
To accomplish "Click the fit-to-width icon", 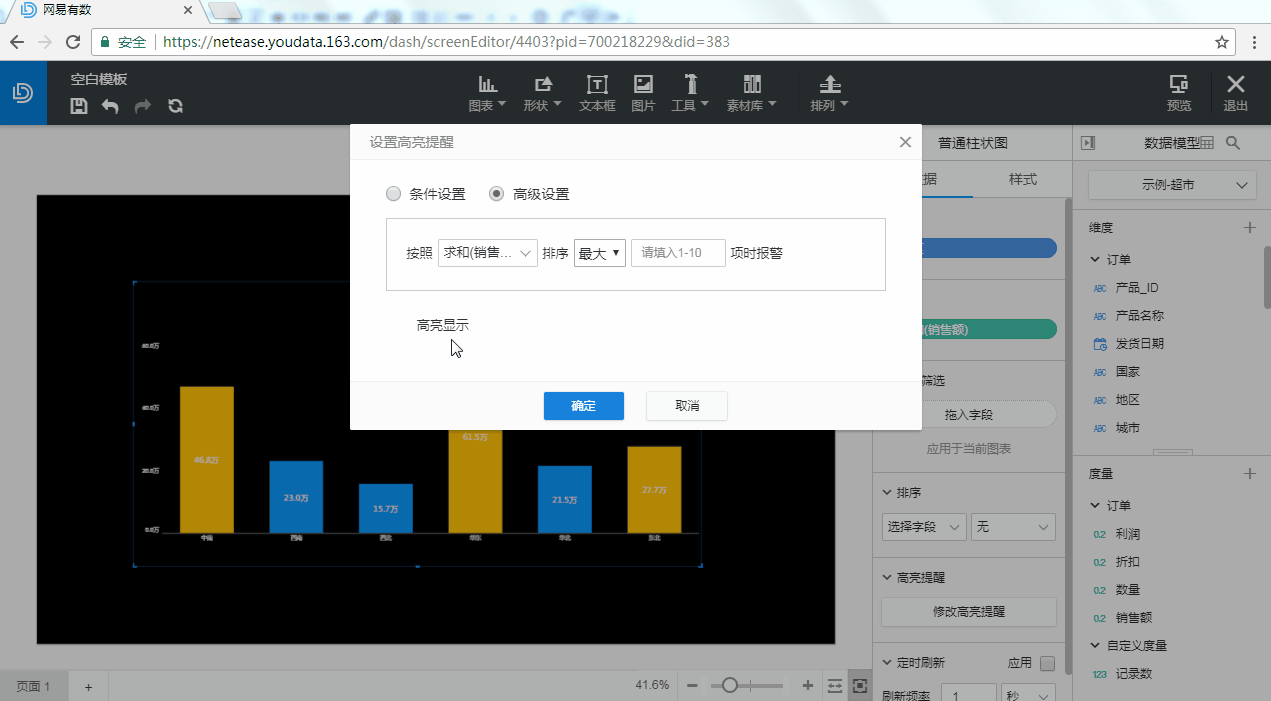I will [x=835, y=685].
